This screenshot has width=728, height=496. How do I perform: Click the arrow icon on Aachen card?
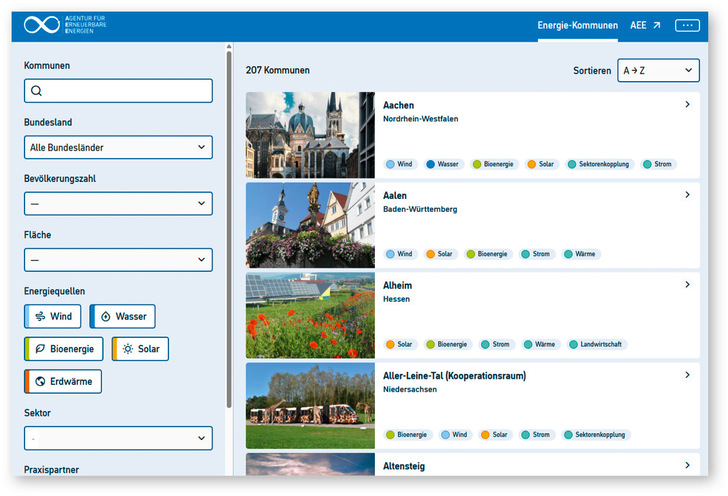(687, 105)
